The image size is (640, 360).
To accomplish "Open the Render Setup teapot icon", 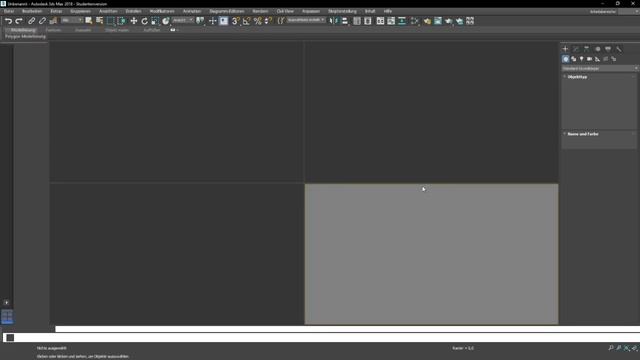I will [427, 21].
